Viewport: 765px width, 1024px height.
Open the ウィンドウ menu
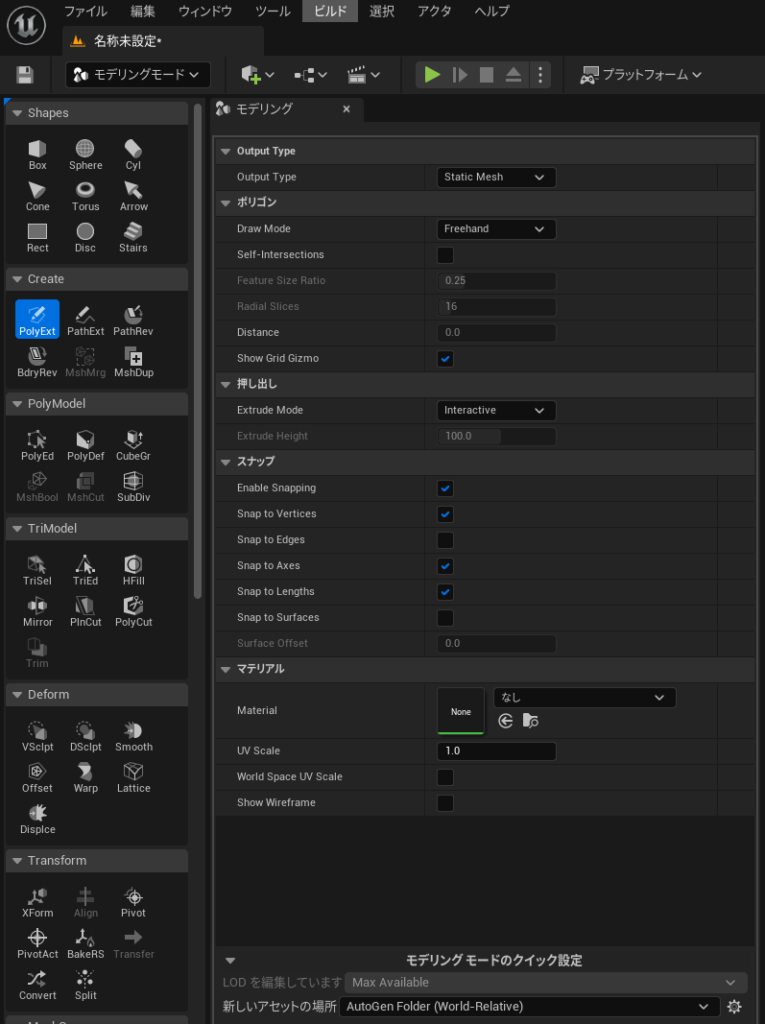pyautogui.click(x=205, y=11)
